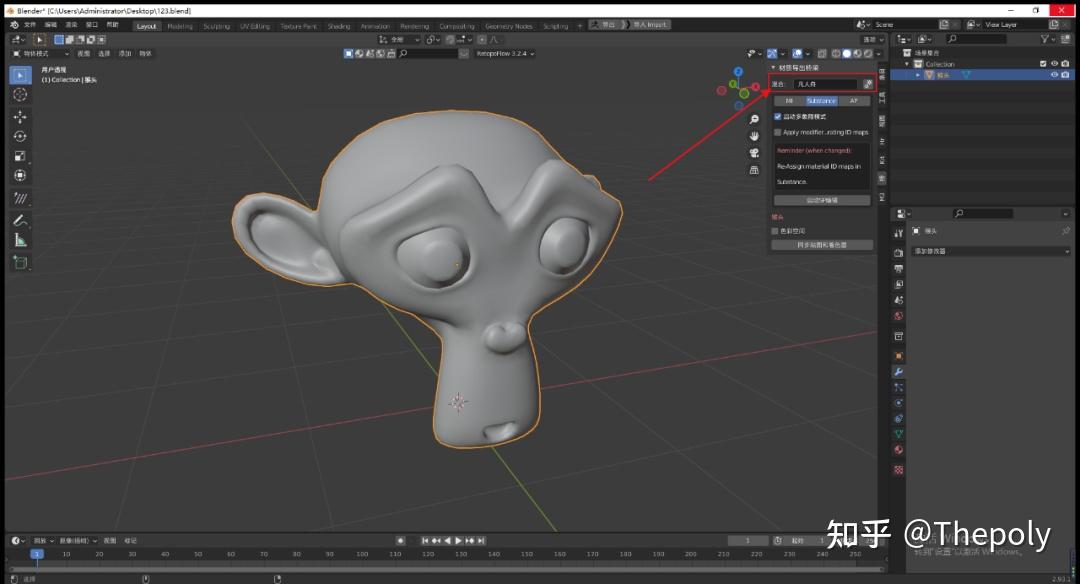The image size is (1080, 584).
Task: Check the Apply modifier ID maps option
Action: [777, 132]
